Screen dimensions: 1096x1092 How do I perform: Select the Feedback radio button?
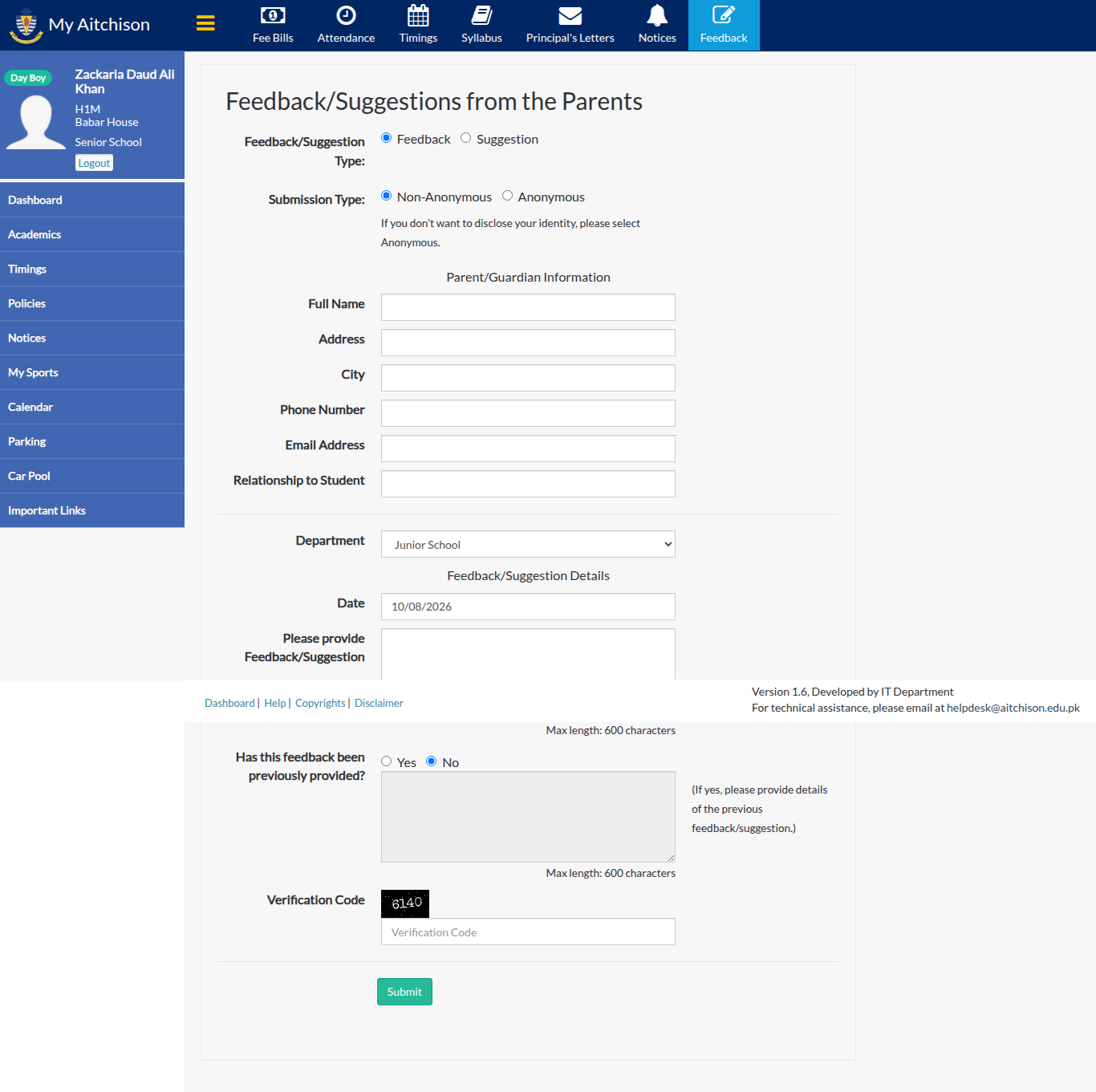(386, 138)
